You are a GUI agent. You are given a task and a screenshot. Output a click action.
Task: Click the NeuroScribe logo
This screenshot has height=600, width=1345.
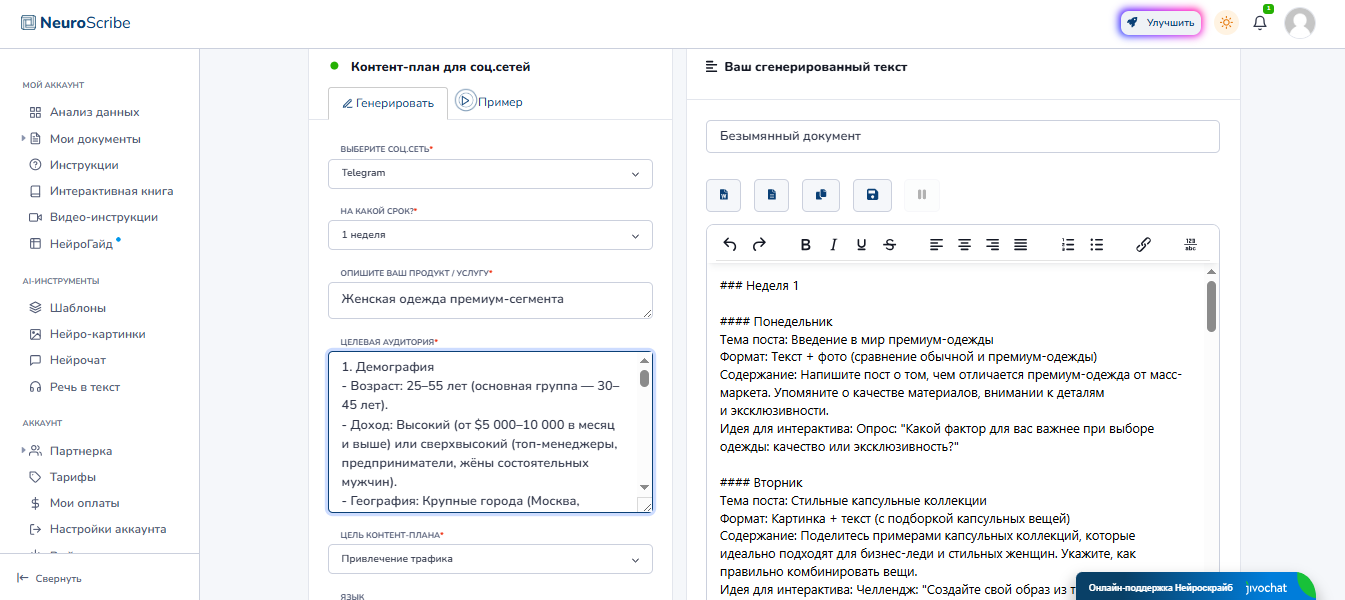[76, 22]
